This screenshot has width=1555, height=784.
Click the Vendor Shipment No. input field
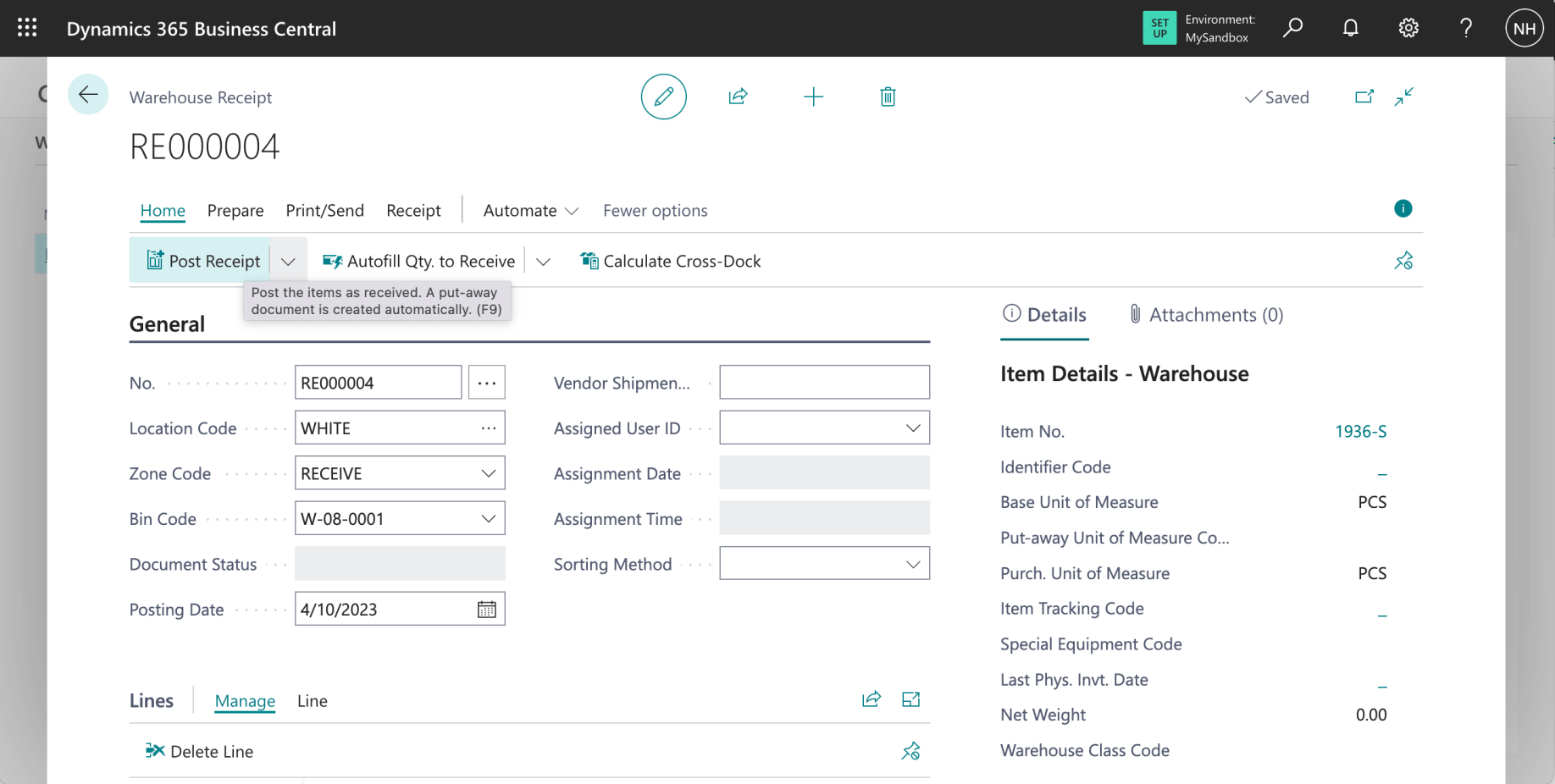point(824,383)
